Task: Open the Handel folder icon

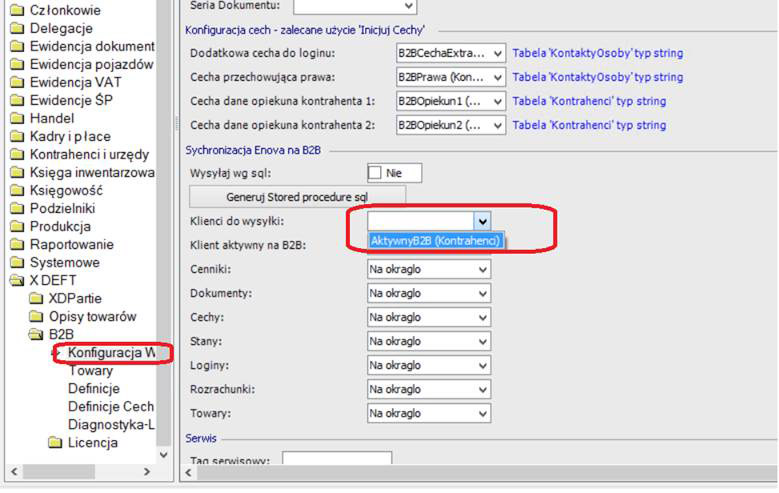Action: (16, 118)
